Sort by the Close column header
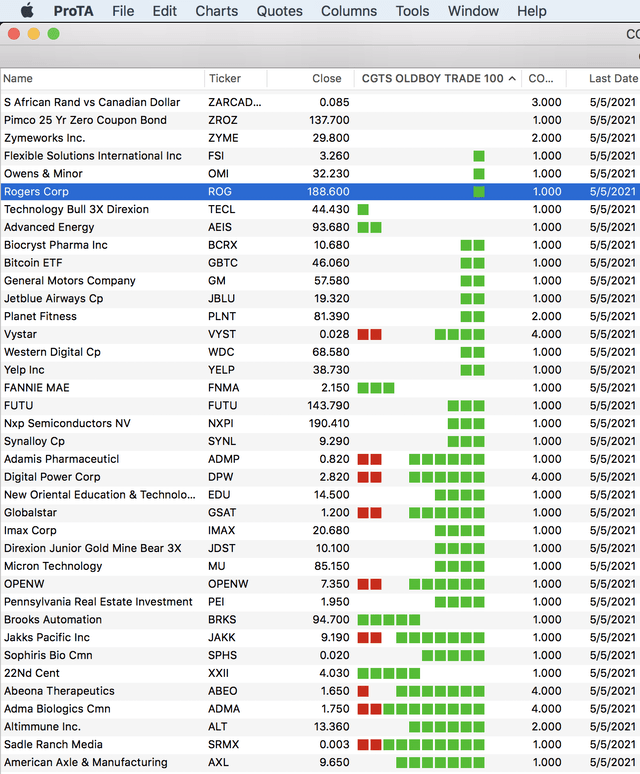Viewport: 640px width, 774px height. pos(311,78)
